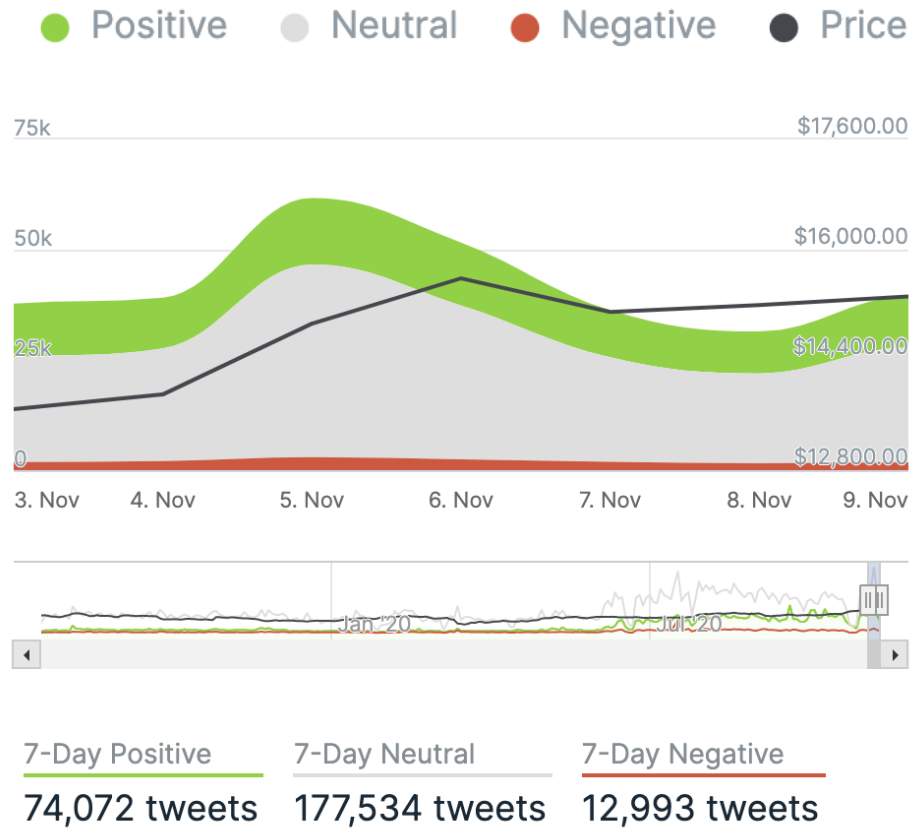Toggle the Price line legend label

(863, 26)
